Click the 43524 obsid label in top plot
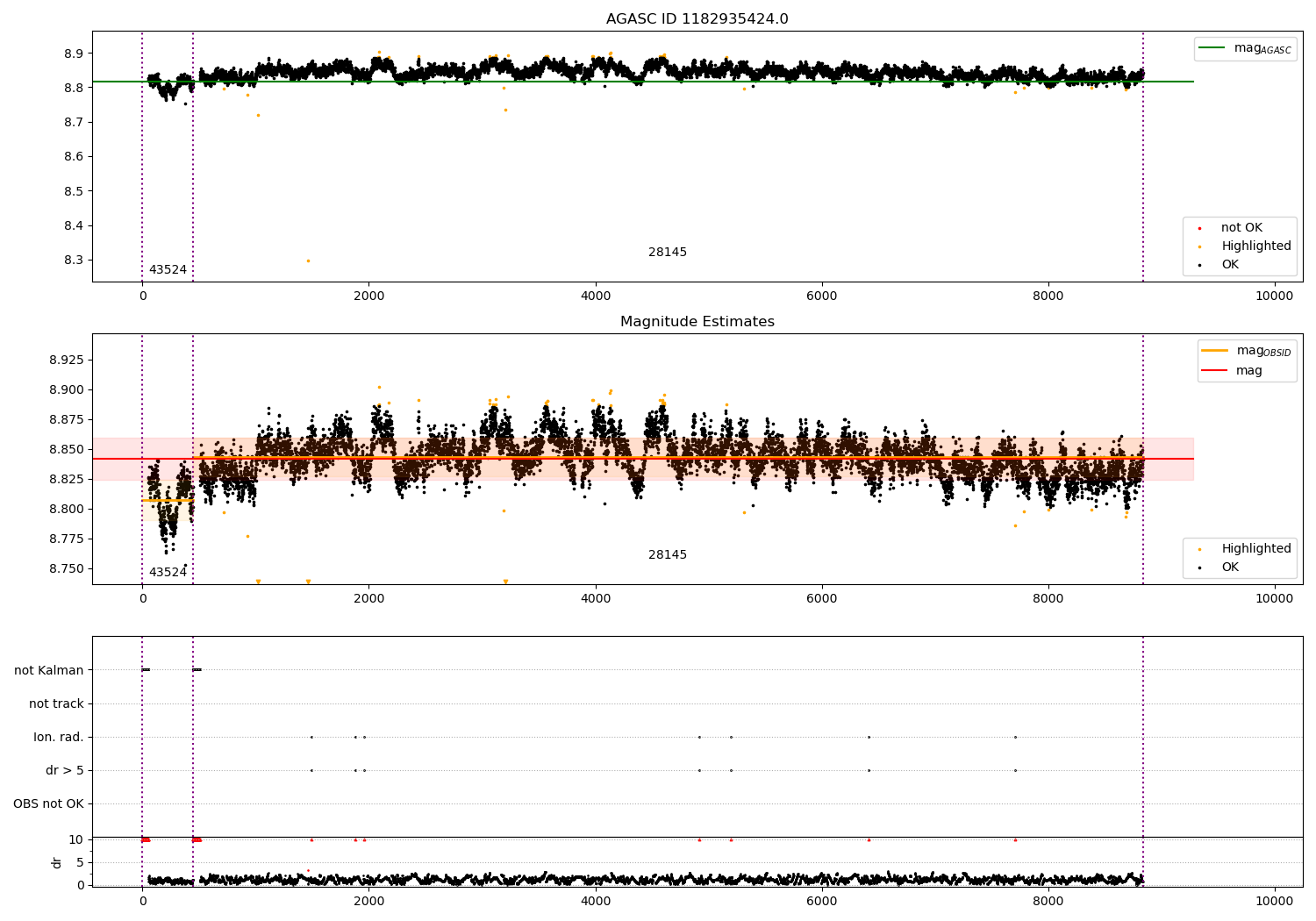The image size is (1316, 921). [x=168, y=270]
